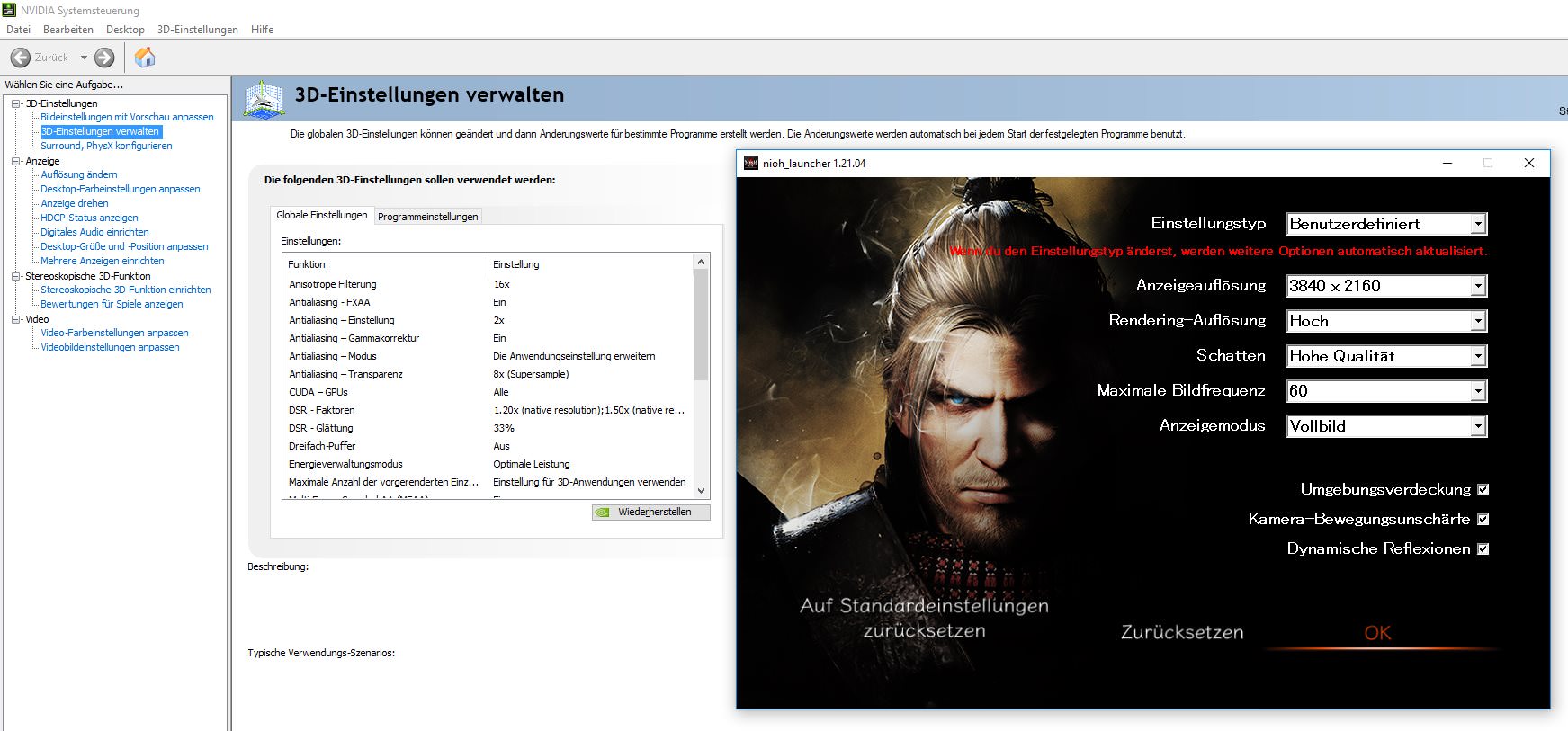Select the CUDA – GPUs row
The image size is (1568, 731).
tap(488, 392)
